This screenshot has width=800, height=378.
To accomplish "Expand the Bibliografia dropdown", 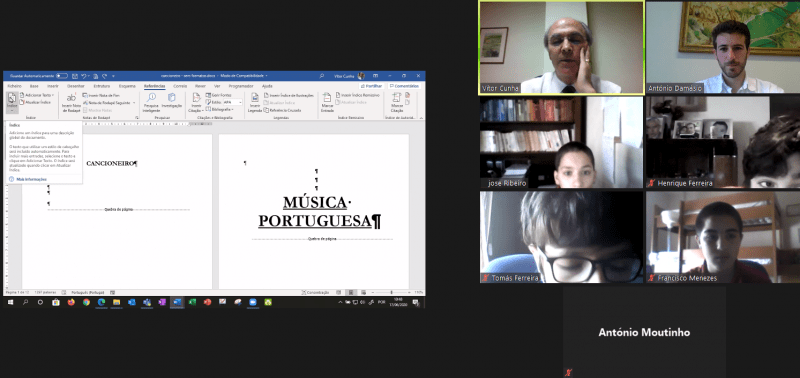I will (x=220, y=109).
